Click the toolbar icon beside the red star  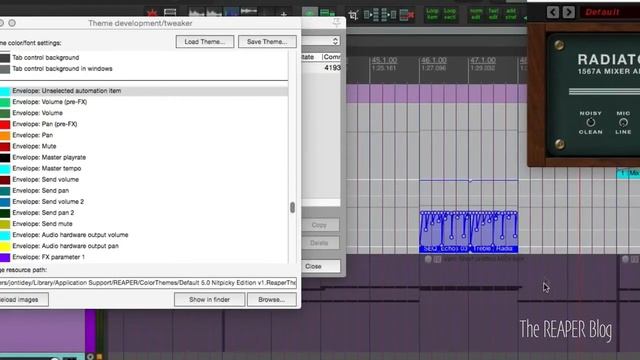[170, 13]
